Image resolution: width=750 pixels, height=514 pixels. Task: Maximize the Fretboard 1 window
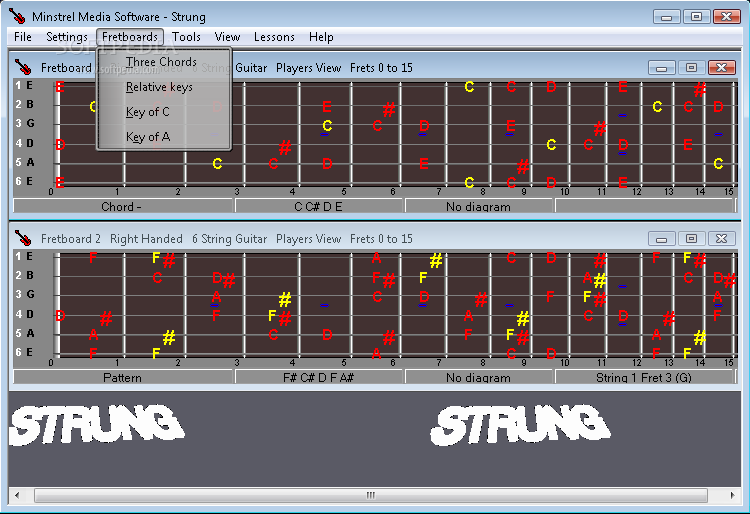(691, 67)
